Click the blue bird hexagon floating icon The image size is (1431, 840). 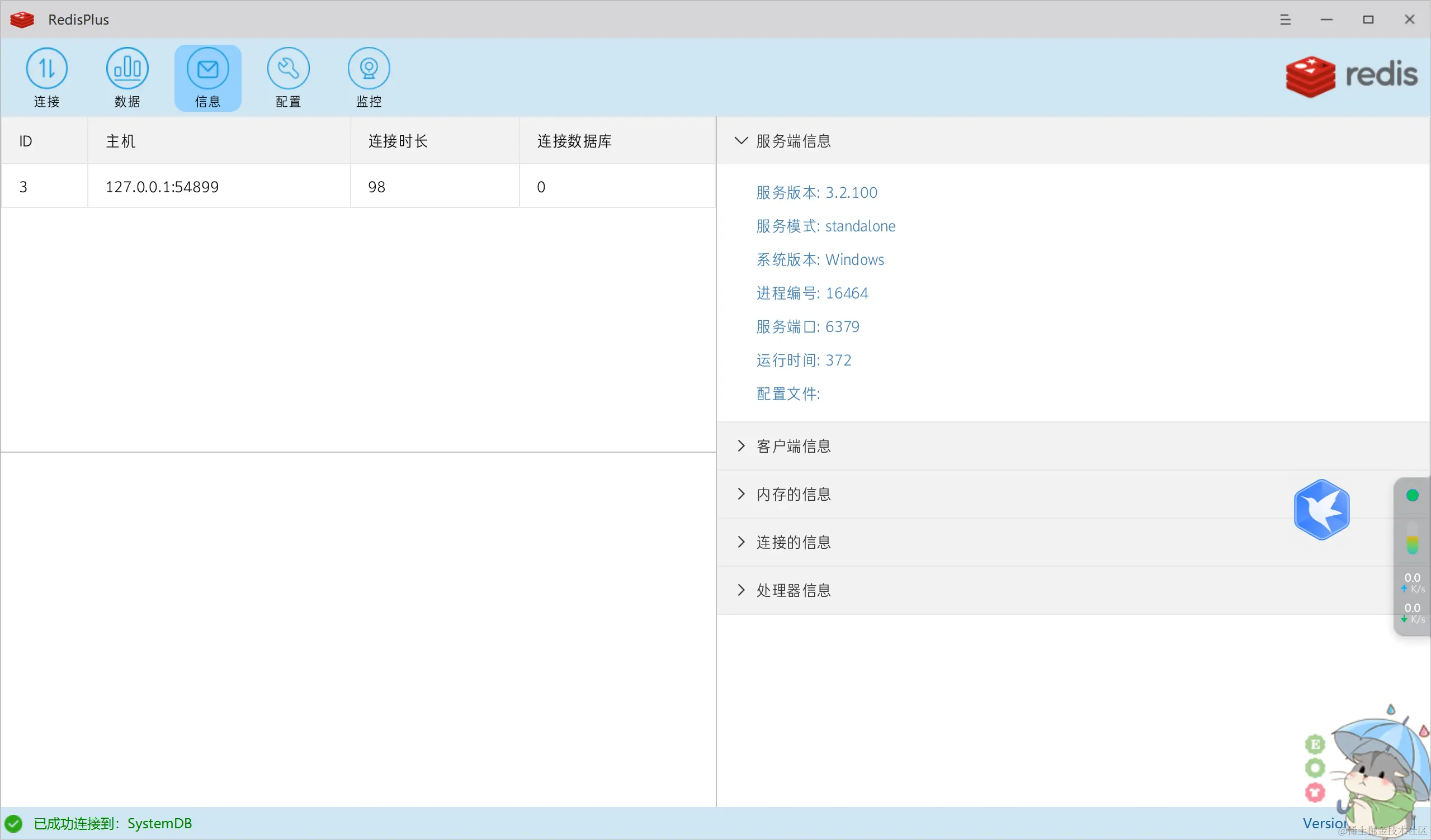pos(1321,509)
